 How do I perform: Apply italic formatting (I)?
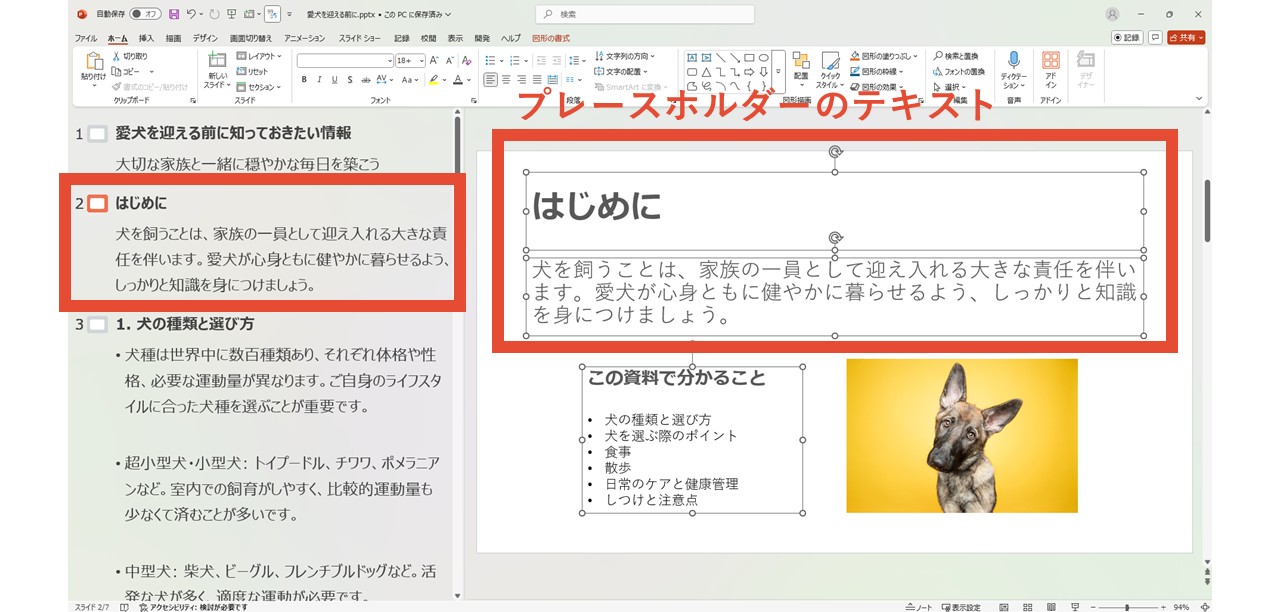[318, 79]
